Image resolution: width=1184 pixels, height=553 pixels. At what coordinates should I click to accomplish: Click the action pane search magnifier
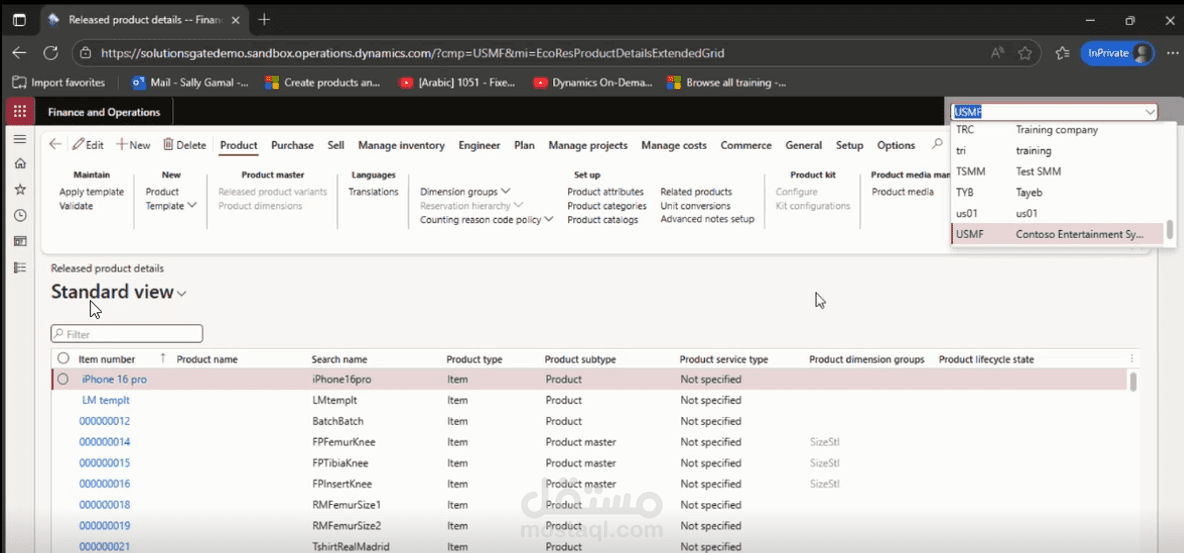pyautogui.click(x=937, y=144)
